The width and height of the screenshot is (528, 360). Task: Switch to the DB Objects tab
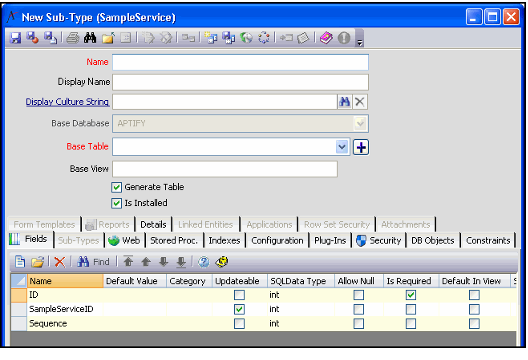[433, 241]
